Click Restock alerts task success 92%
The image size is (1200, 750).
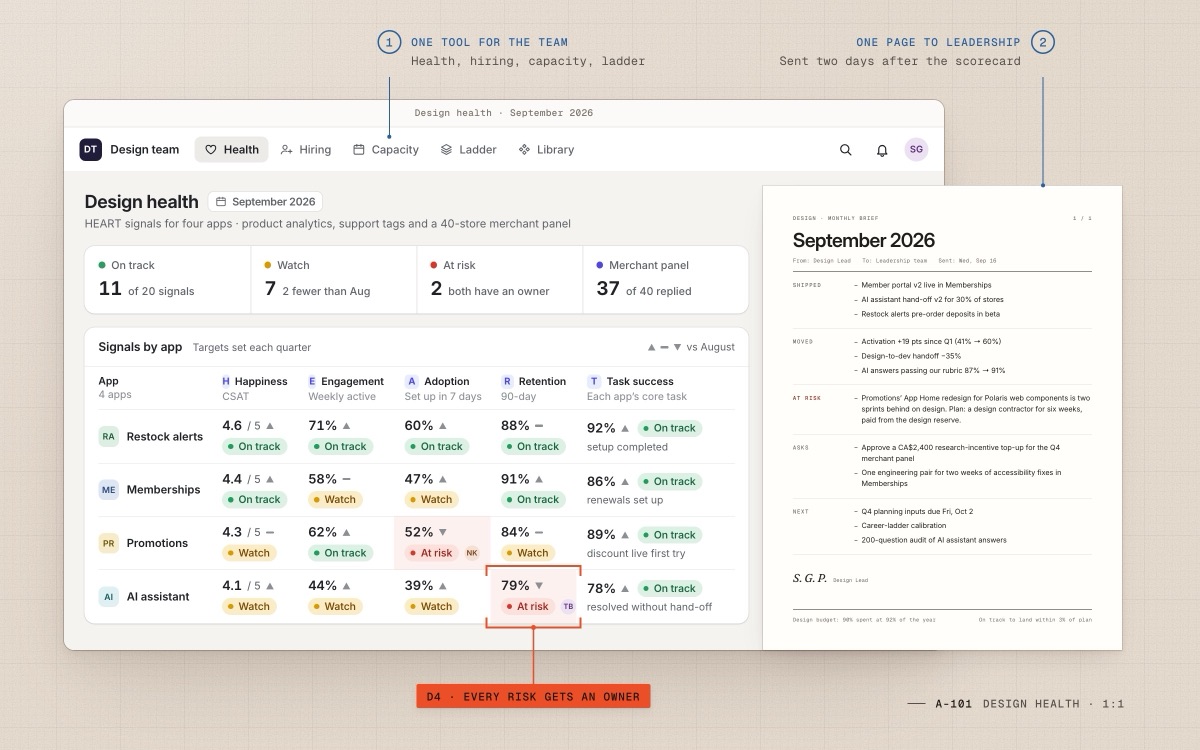pyautogui.click(x=601, y=428)
